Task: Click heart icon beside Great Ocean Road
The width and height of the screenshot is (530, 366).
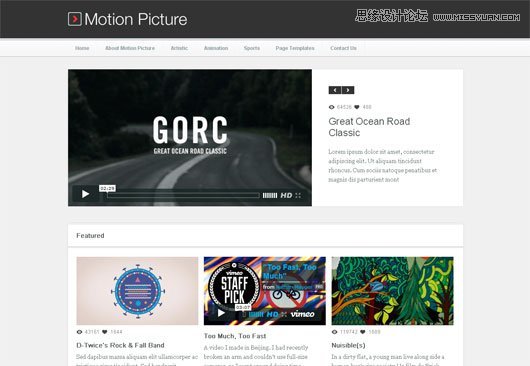Action: pyautogui.click(x=357, y=107)
